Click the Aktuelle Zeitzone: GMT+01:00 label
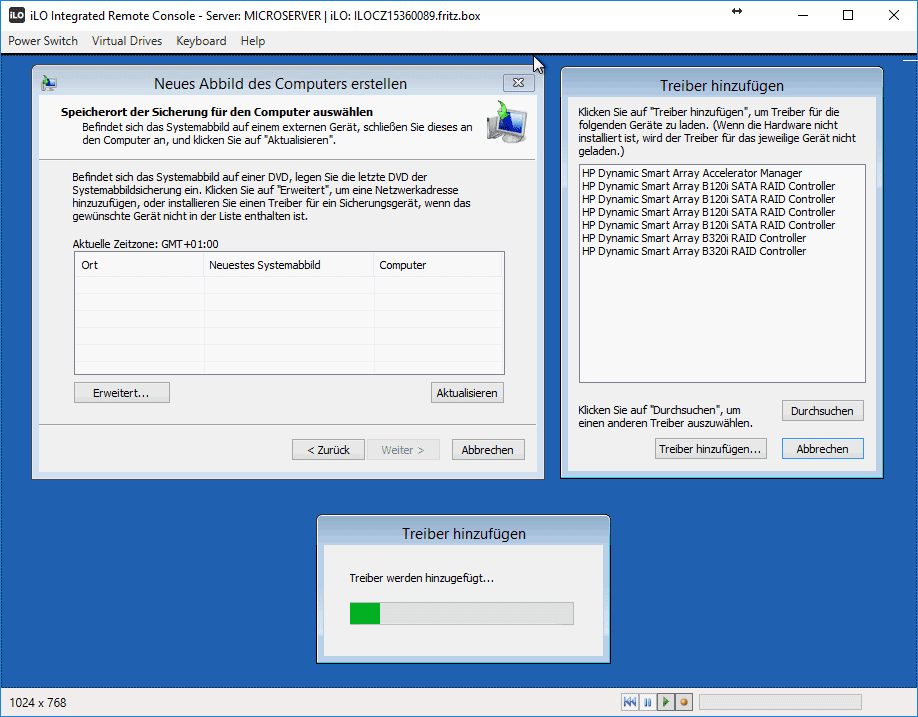Image resolution: width=918 pixels, height=717 pixels. [145, 244]
